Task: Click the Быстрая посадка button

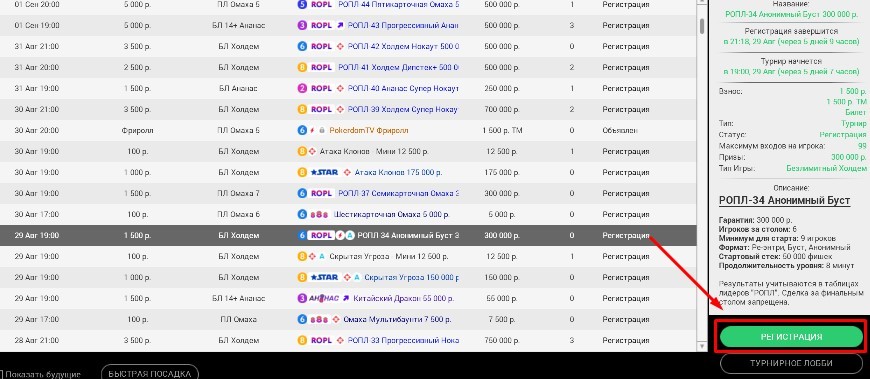Action: [150, 373]
